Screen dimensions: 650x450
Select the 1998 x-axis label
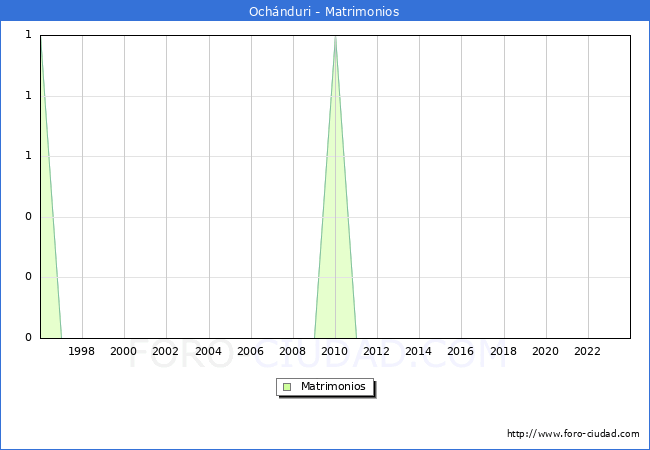click(82, 351)
